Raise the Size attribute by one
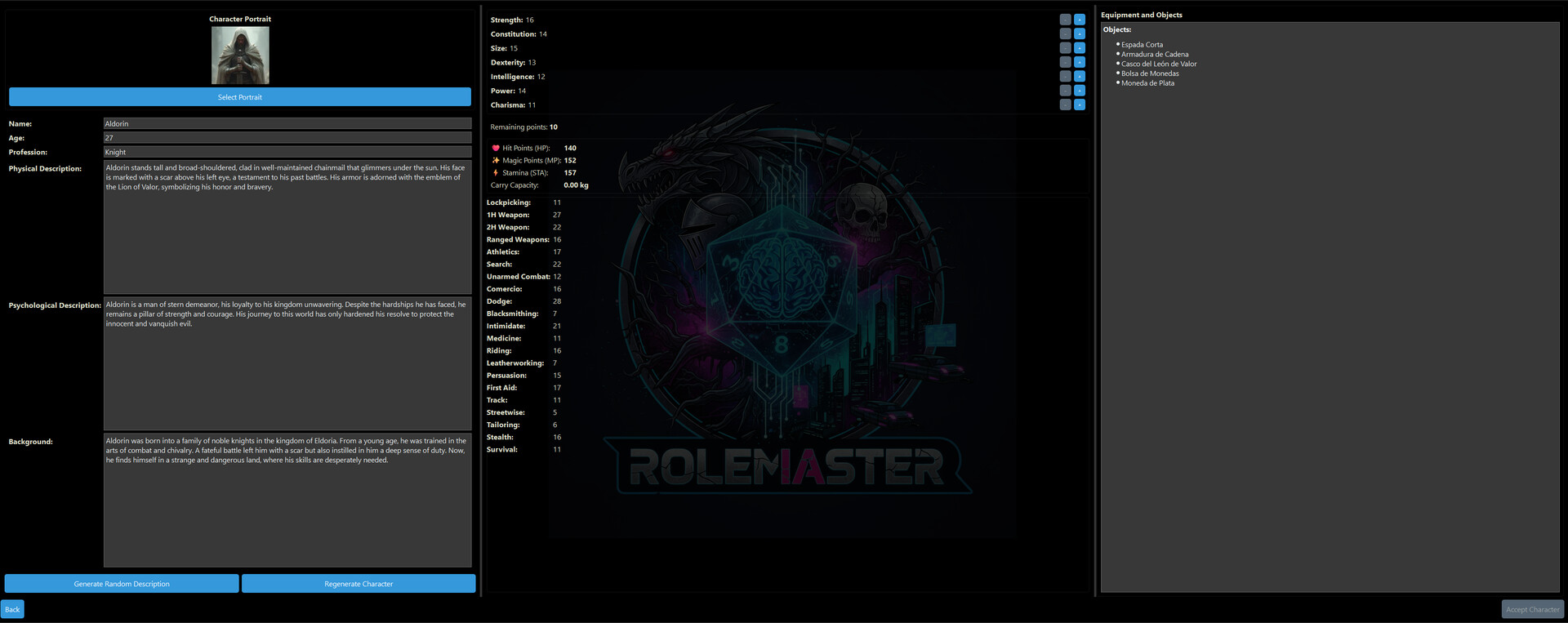 pos(1079,48)
